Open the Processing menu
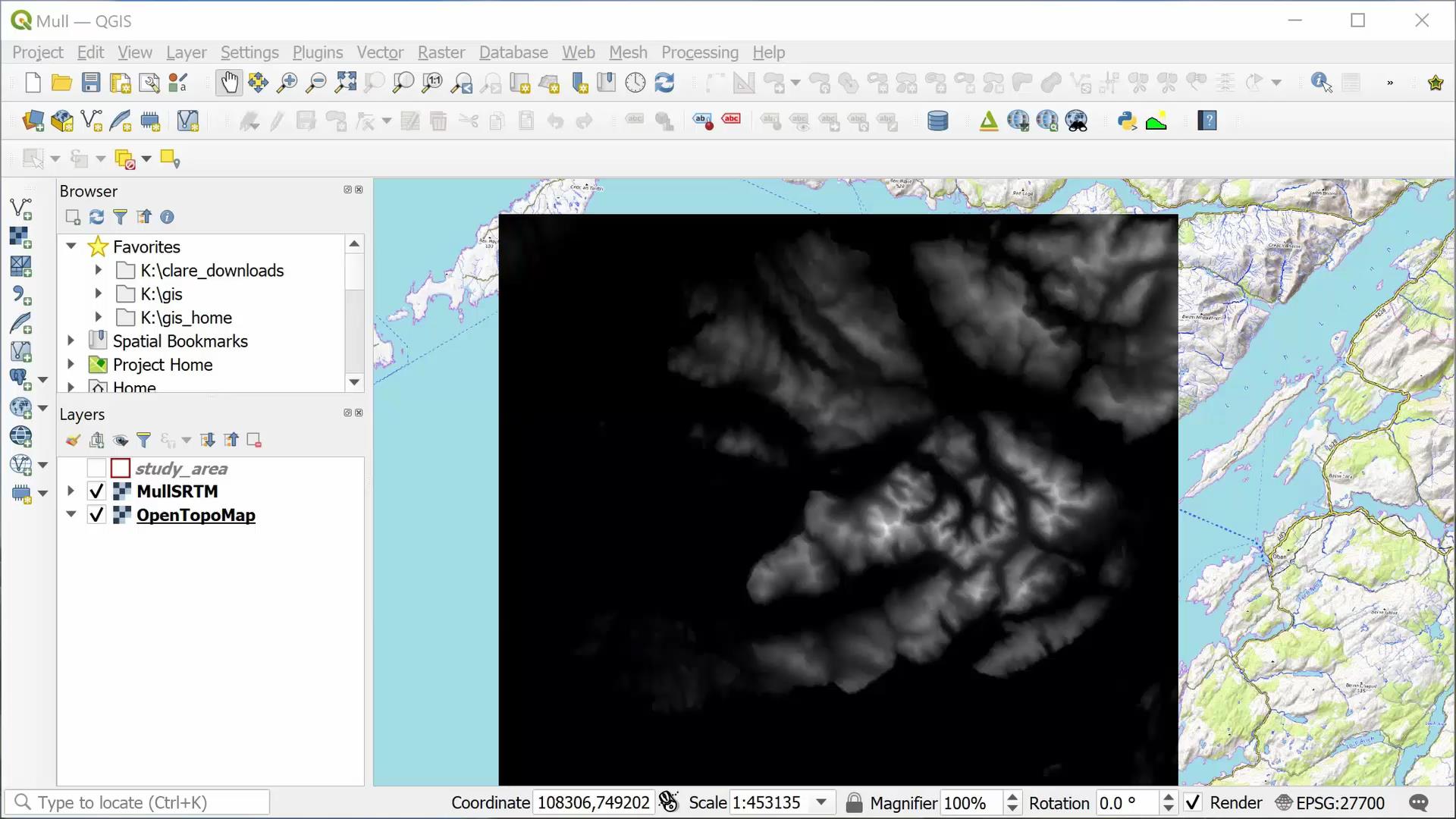The width and height of the screenshot is (1456, 819). point(700,52)
